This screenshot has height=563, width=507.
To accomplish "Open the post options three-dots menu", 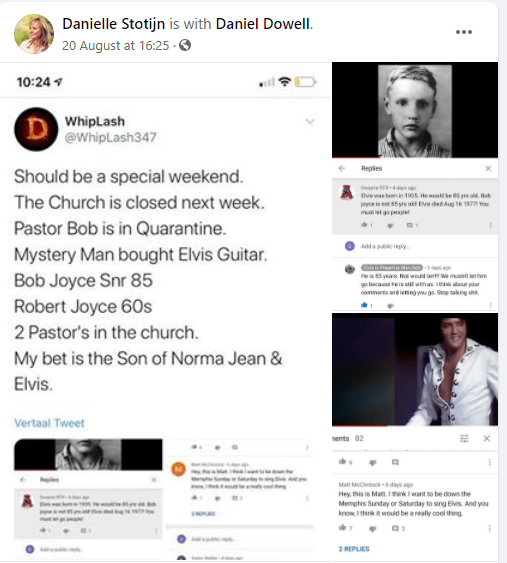I will 464,32.
